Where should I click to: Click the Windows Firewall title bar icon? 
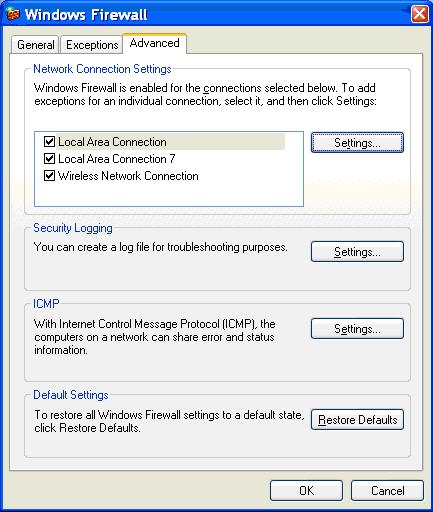[x=13, y=15]
